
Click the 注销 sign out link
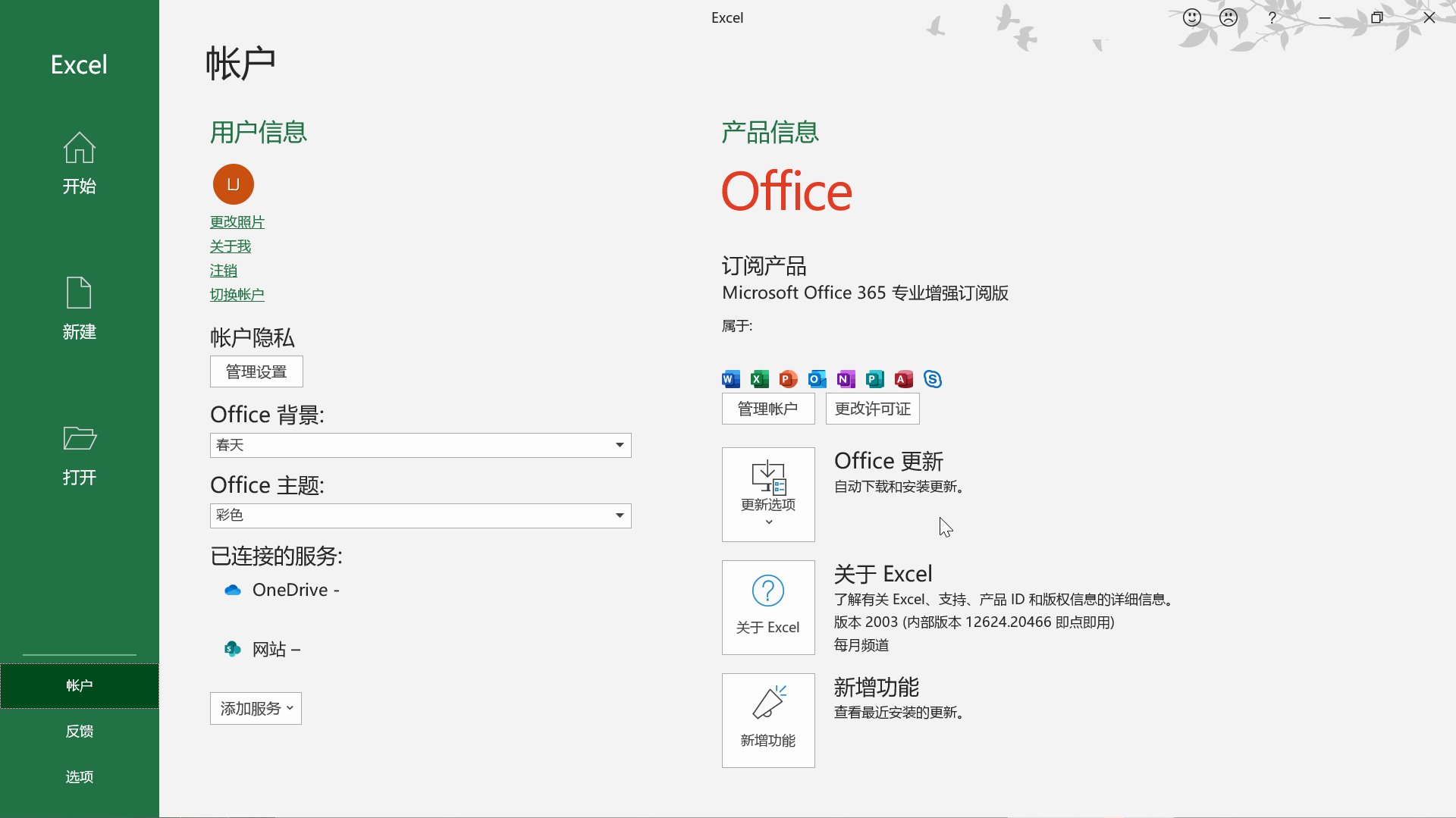(x=224, y=271)
